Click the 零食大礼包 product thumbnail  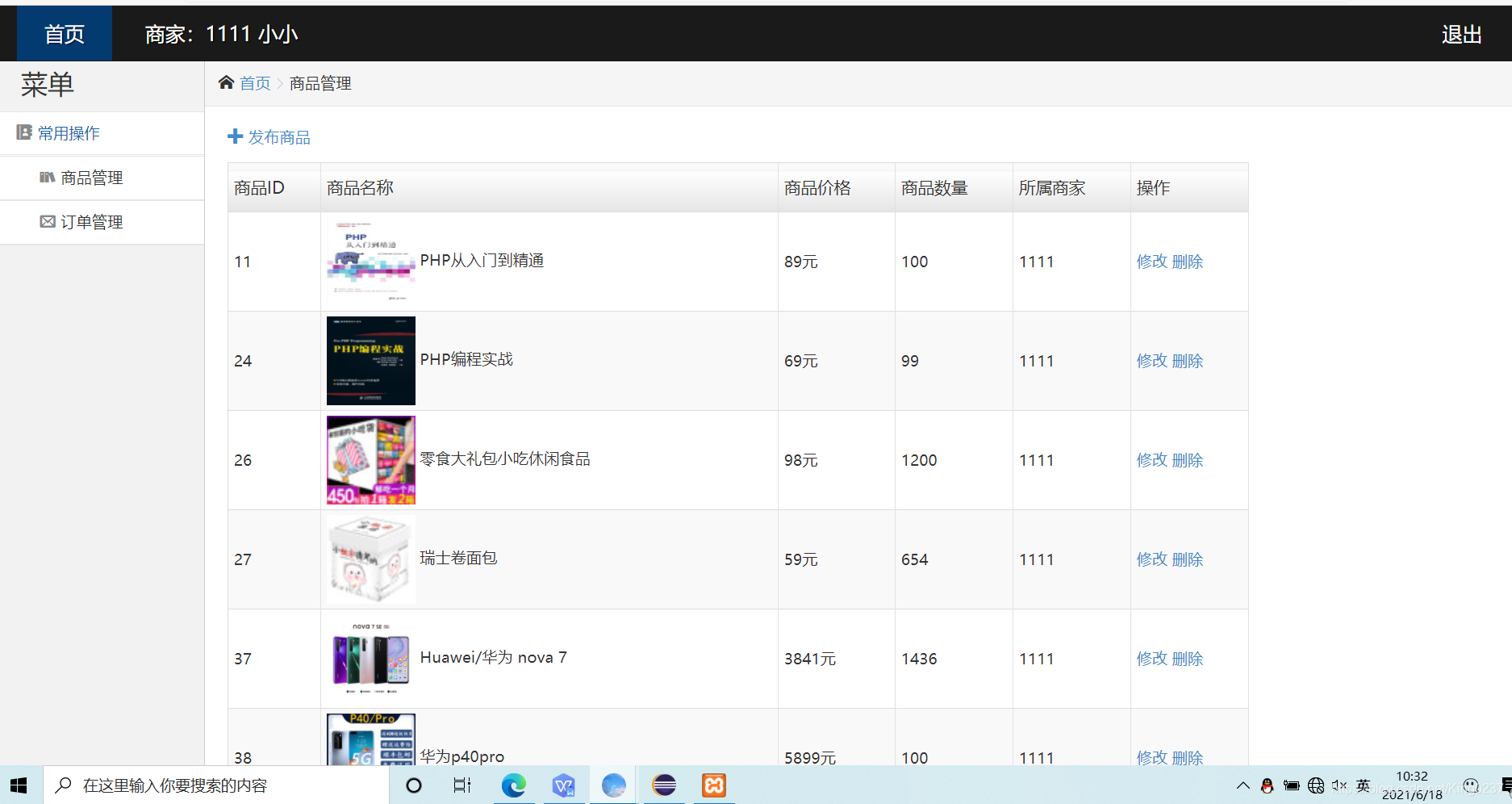click(371, 460)
